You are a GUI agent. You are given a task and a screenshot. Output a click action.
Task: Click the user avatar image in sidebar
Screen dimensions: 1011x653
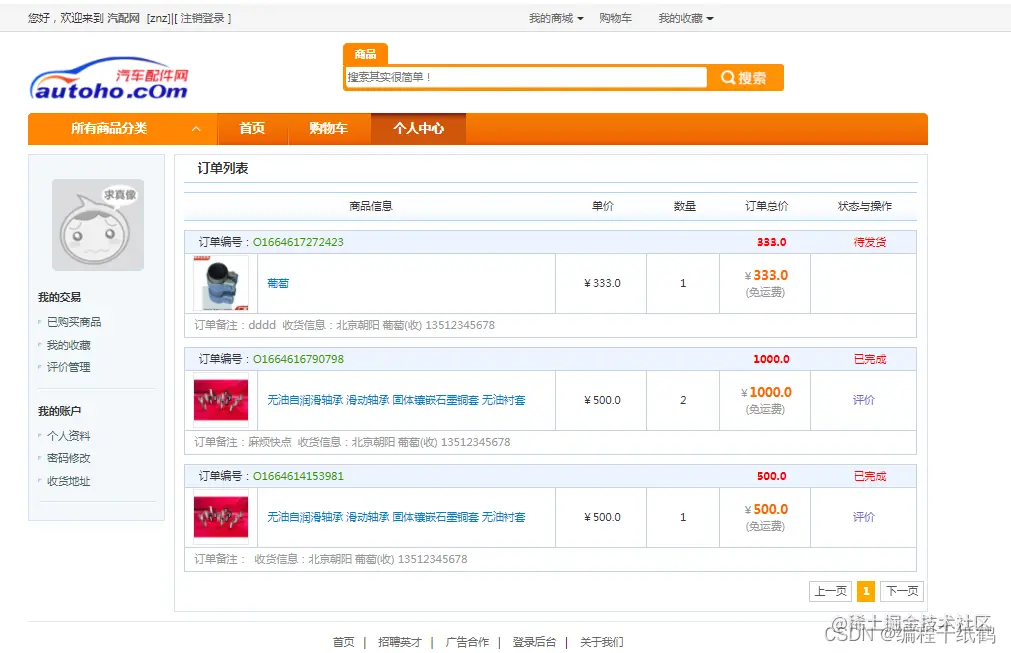pos(98,225)
